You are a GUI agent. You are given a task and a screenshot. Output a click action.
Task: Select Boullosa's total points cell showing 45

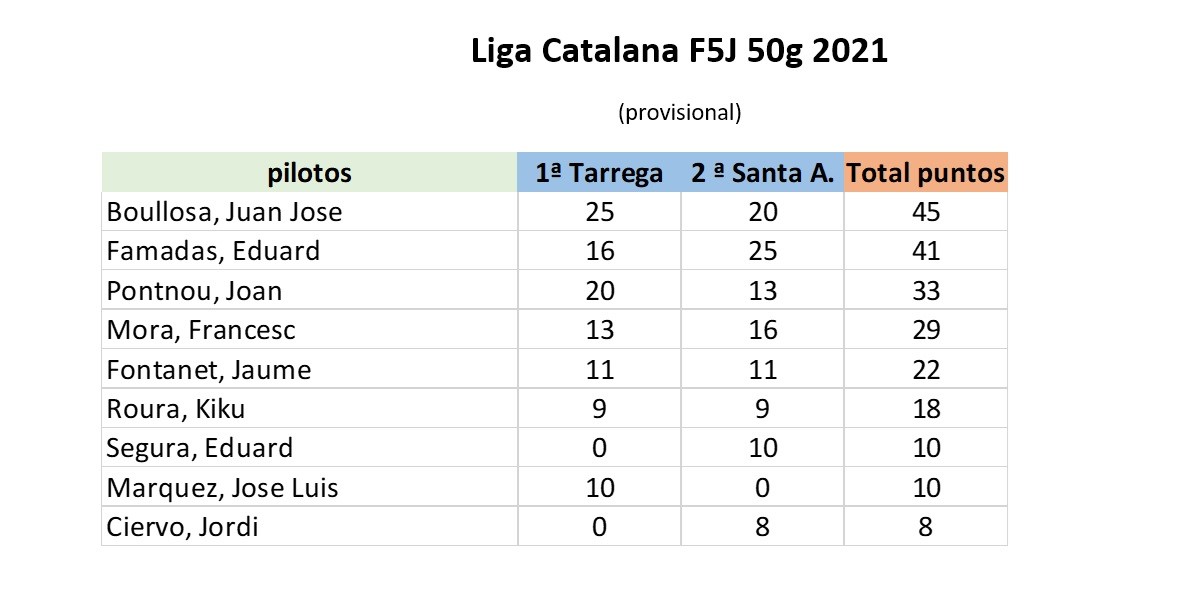(x=926, y=212)
